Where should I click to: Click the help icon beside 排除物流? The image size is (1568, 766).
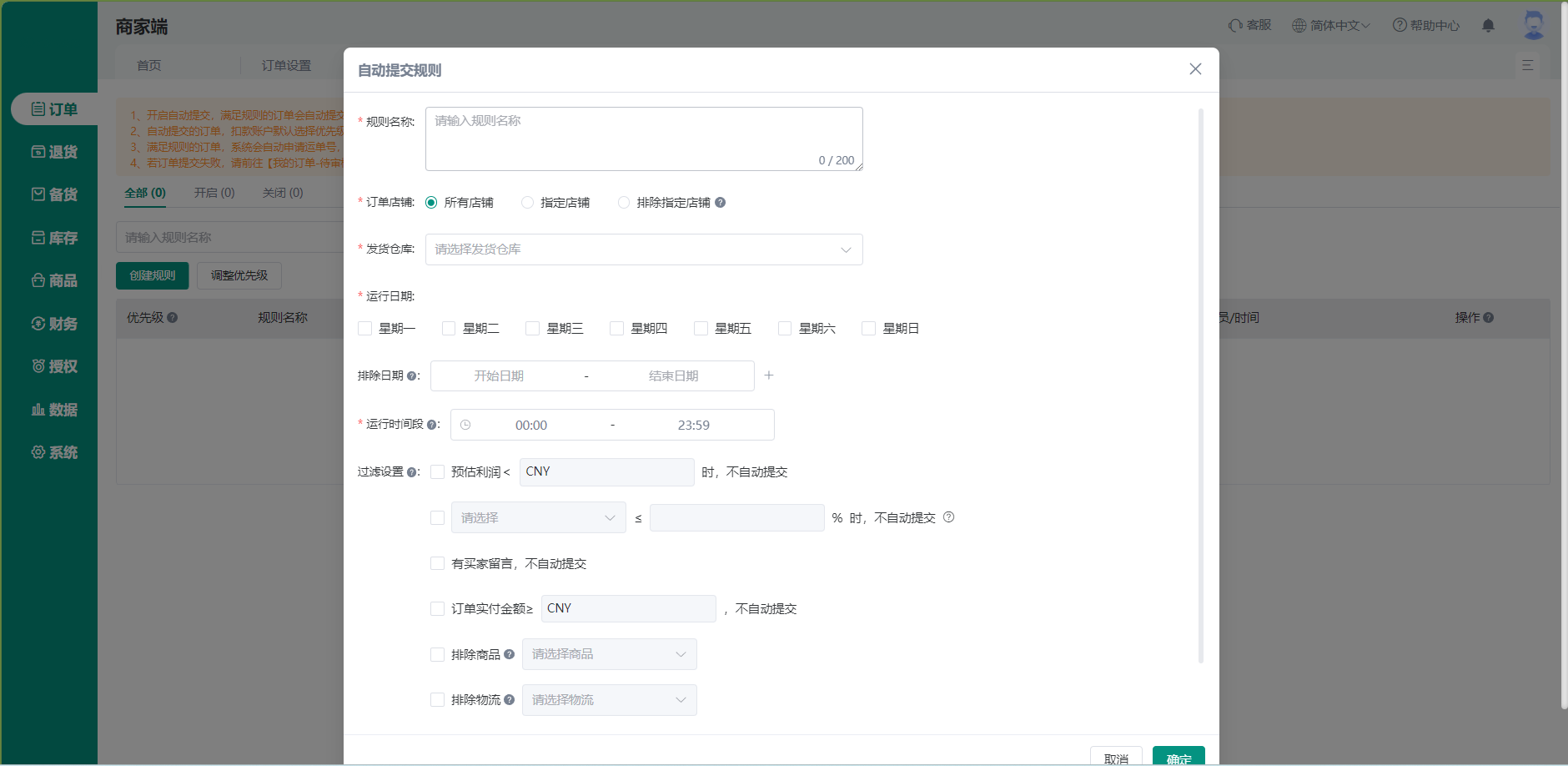tap(510, 700)
